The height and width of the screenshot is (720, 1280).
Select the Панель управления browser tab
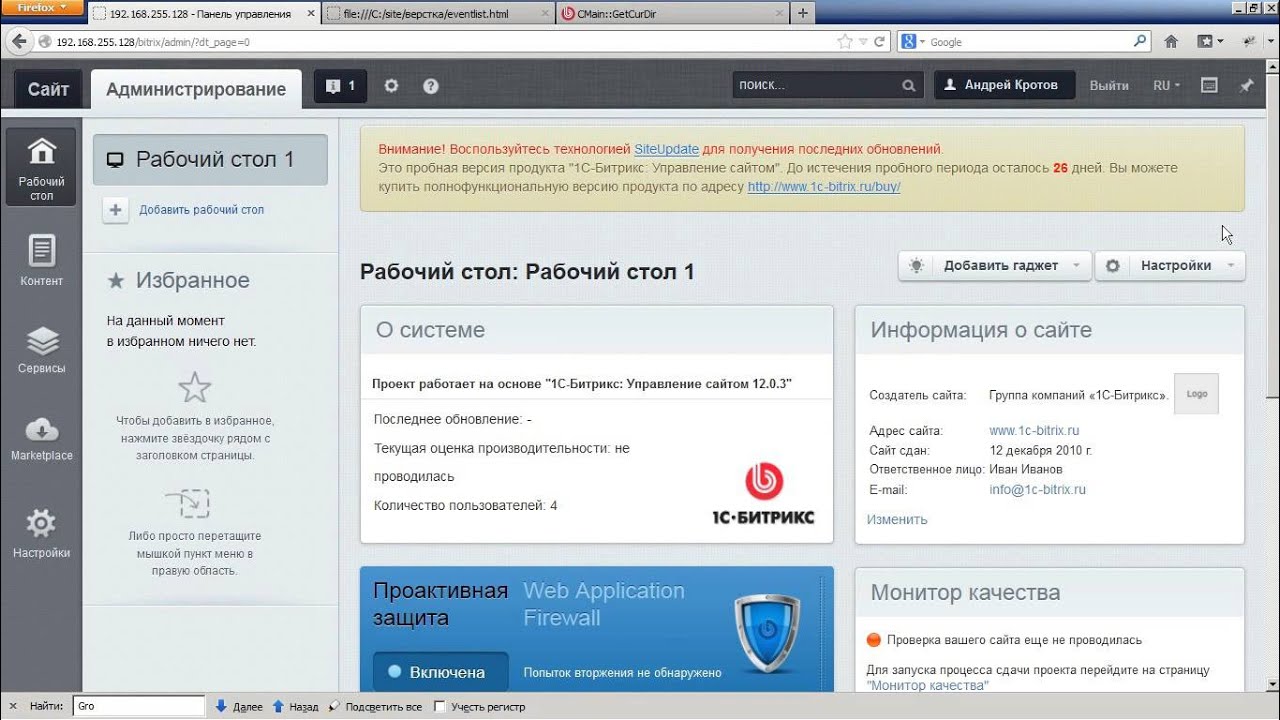[204, 14]
